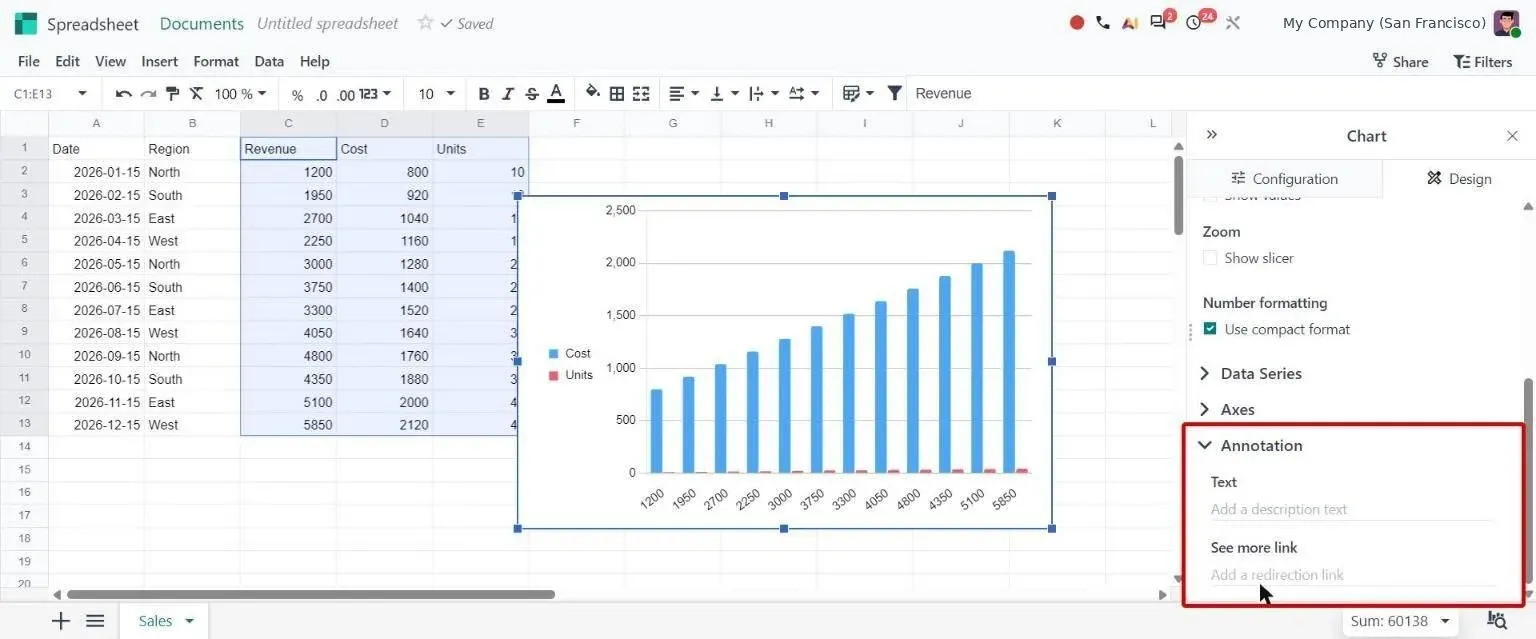
Task: Open the AI assistant icon
Action: point(1129,23)
